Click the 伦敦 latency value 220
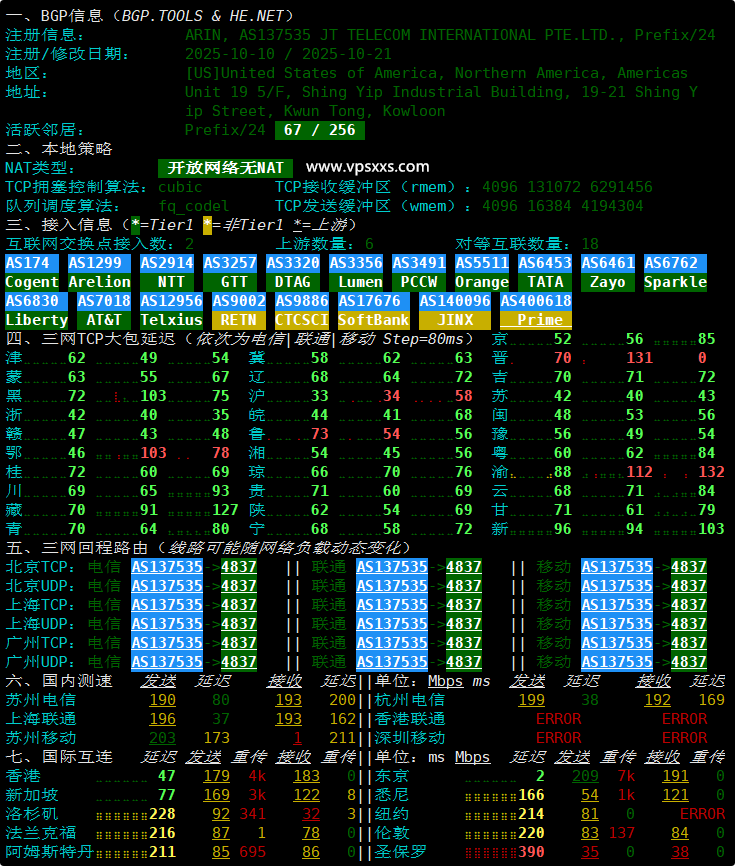Viewport: 735px width, 866px height. click(531, 833)
